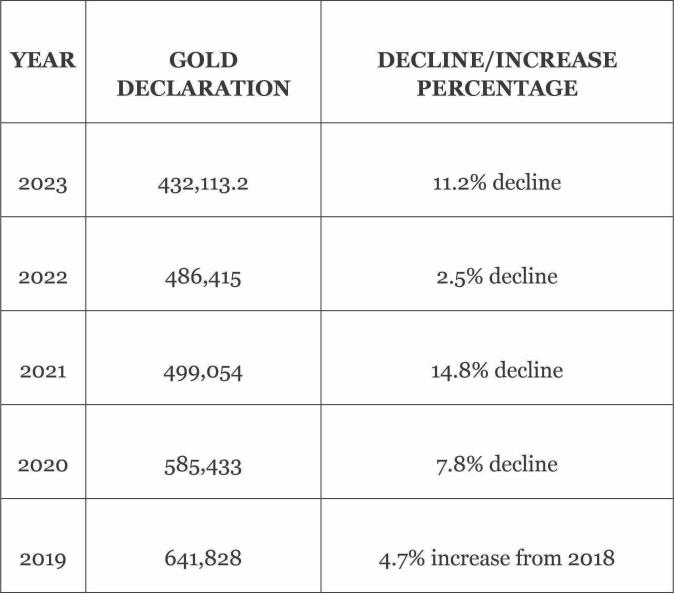Click the word DECLARATION in the header
674x594 pixels.
point(203,88)
